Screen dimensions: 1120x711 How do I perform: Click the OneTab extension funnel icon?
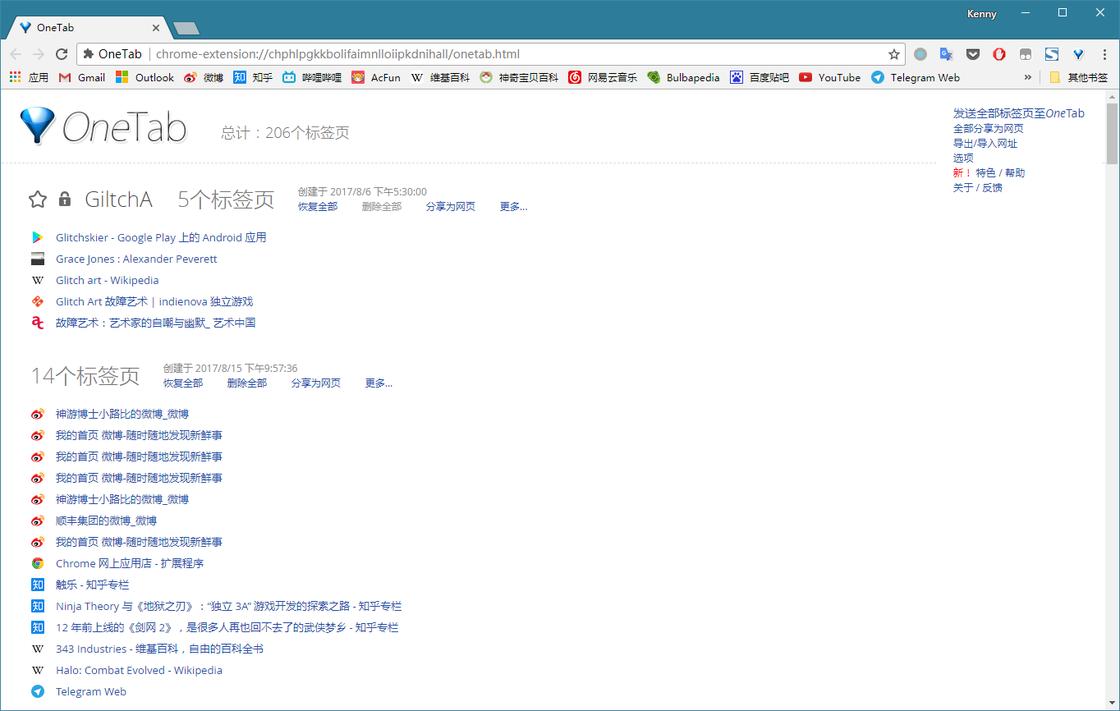coord(1078,54)
